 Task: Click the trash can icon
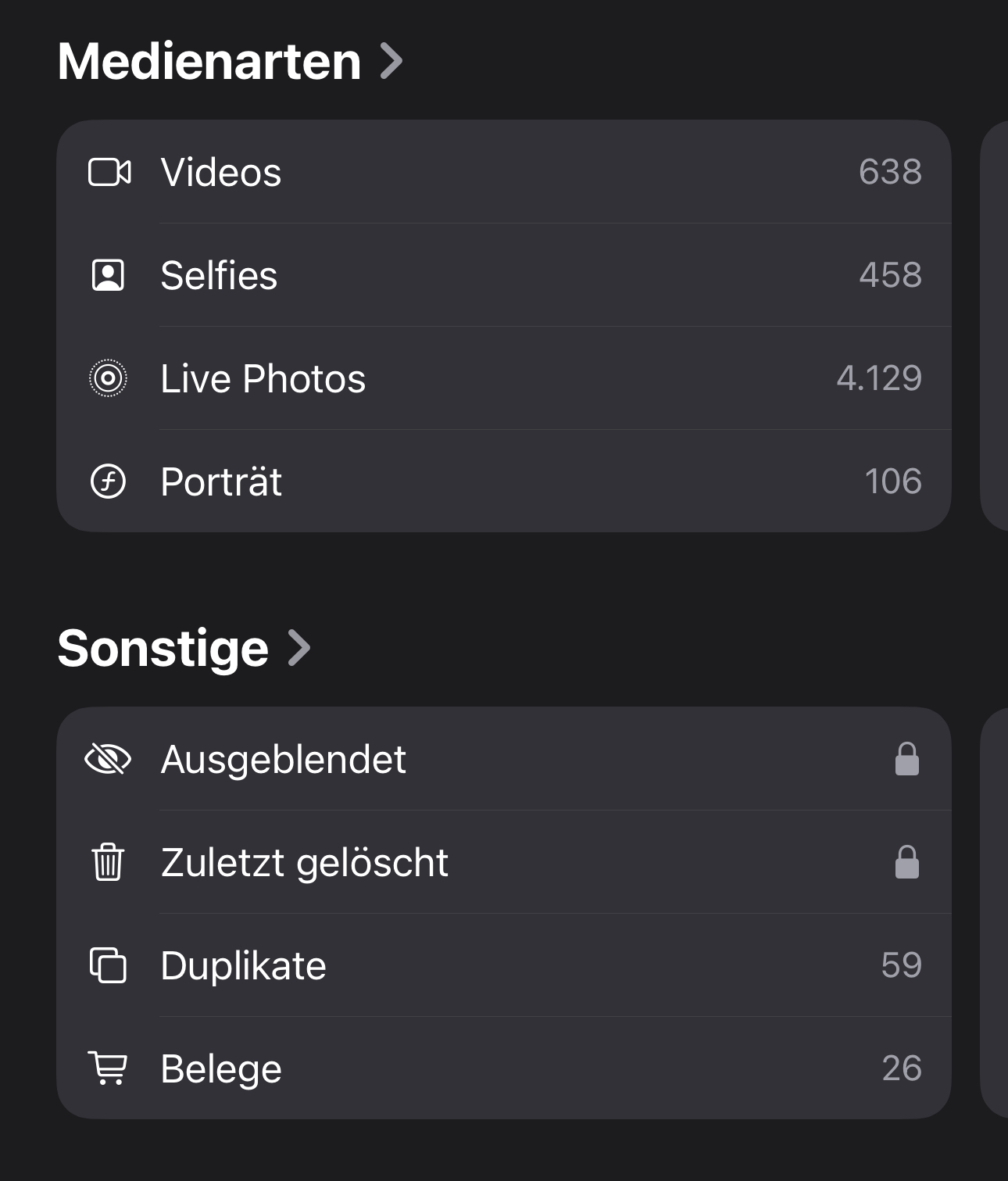[108, 862]
